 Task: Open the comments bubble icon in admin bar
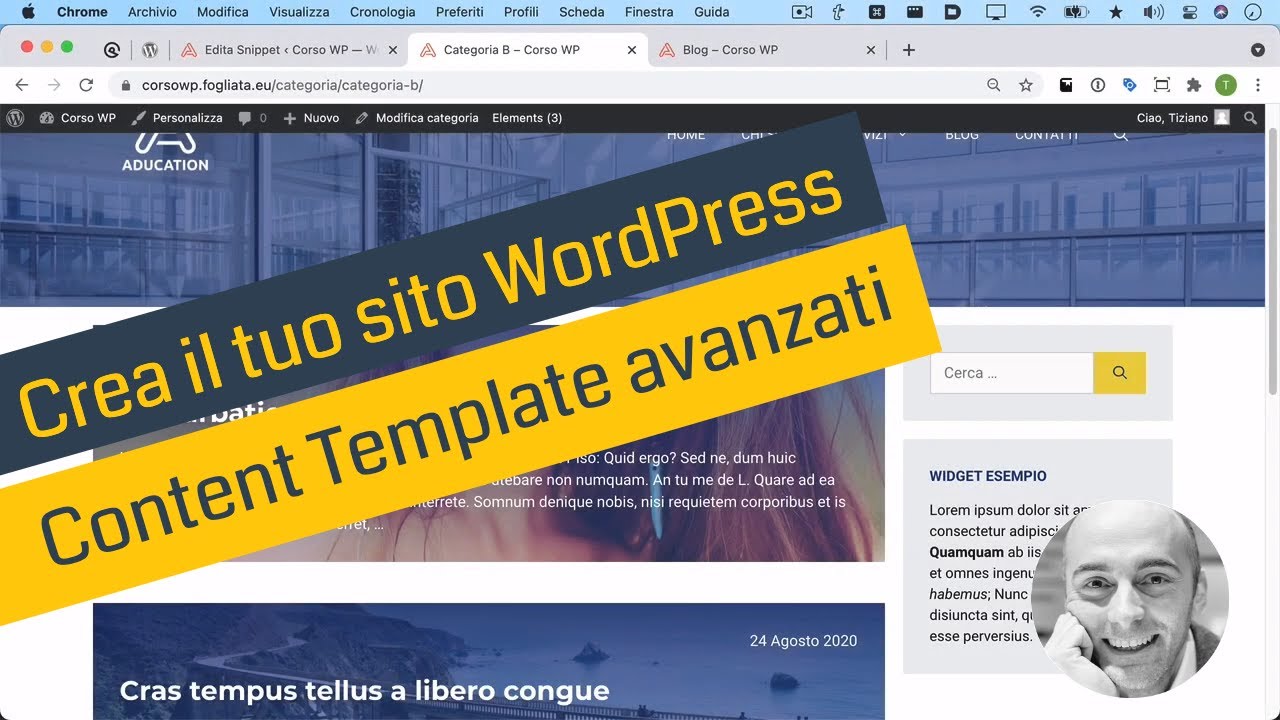coord(243,117)
